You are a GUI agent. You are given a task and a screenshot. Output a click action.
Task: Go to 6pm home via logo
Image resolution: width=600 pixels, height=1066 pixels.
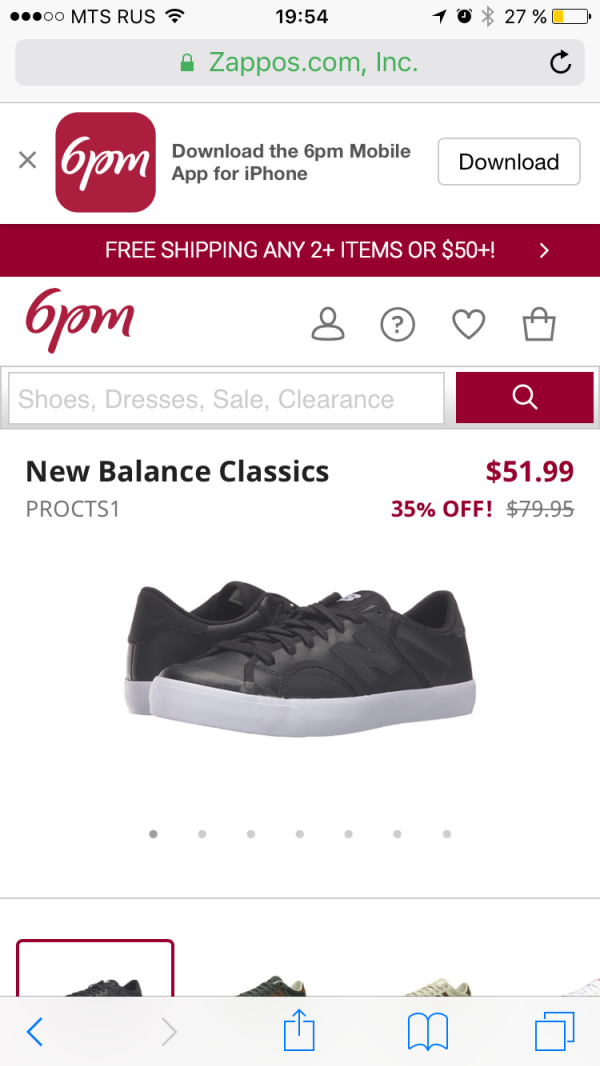pyautogui.click(x=80, y=319)
